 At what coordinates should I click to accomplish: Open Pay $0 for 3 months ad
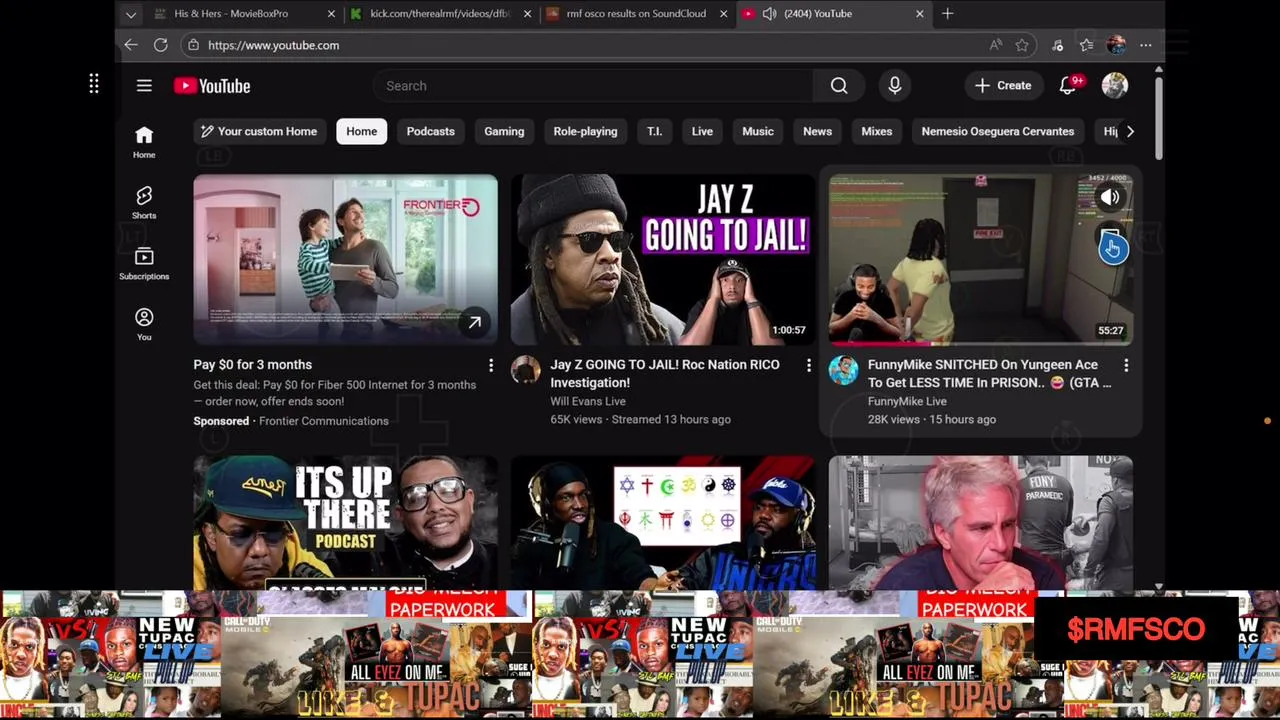click(x=253, y=365)
